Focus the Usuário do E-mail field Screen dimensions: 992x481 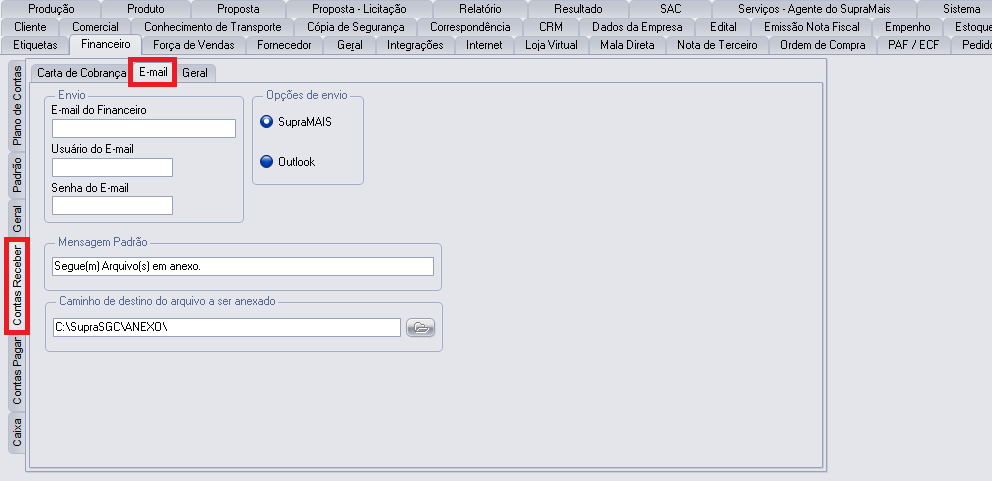112,167
